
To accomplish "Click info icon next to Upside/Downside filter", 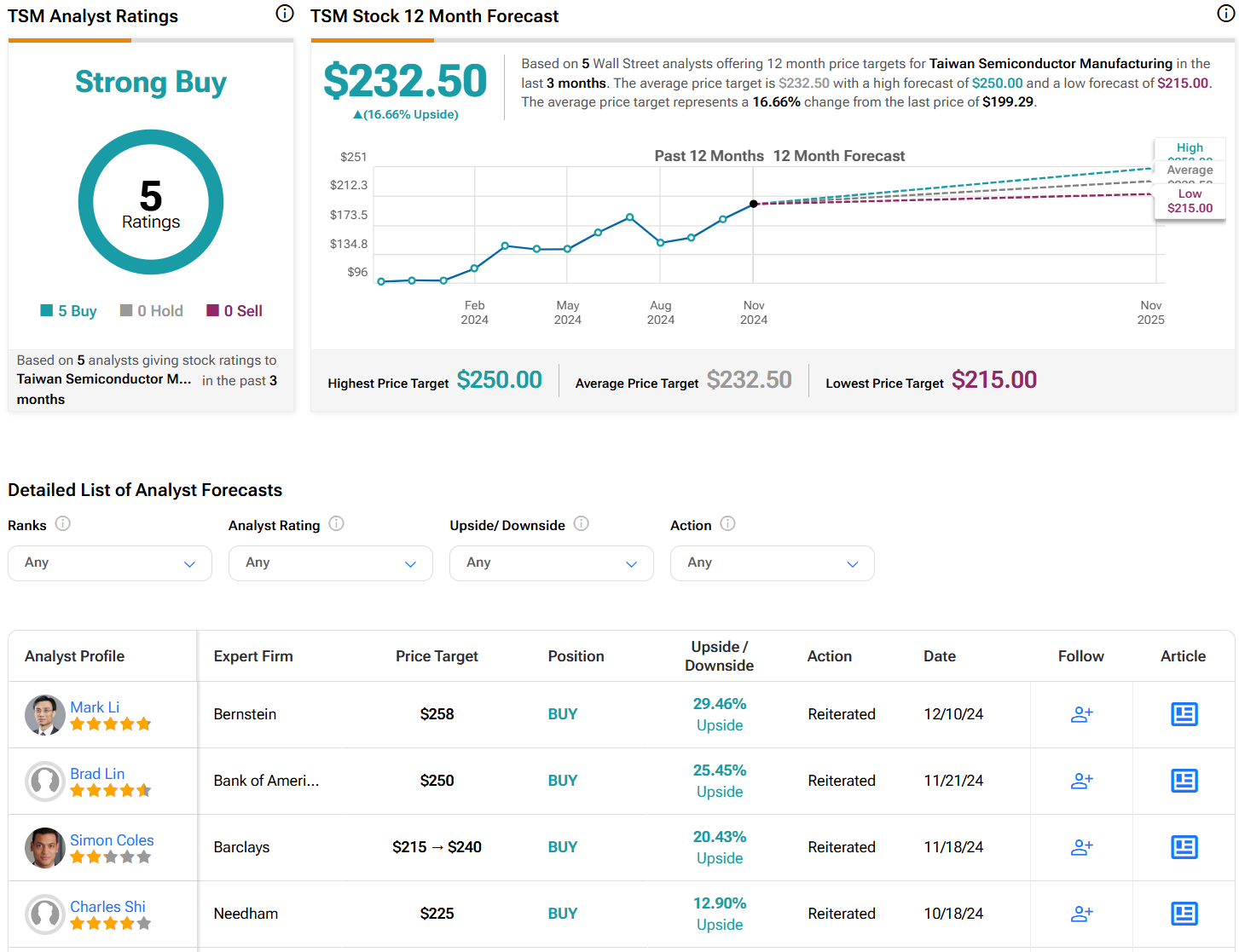I will click(x=582, y=524).
